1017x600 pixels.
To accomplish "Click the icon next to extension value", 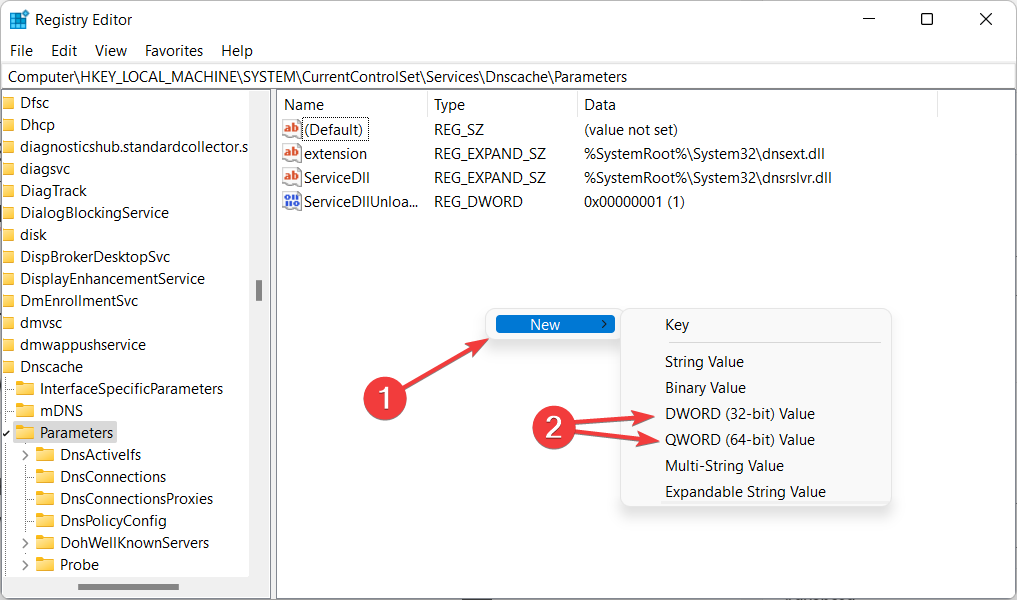I will click(292, 153).
